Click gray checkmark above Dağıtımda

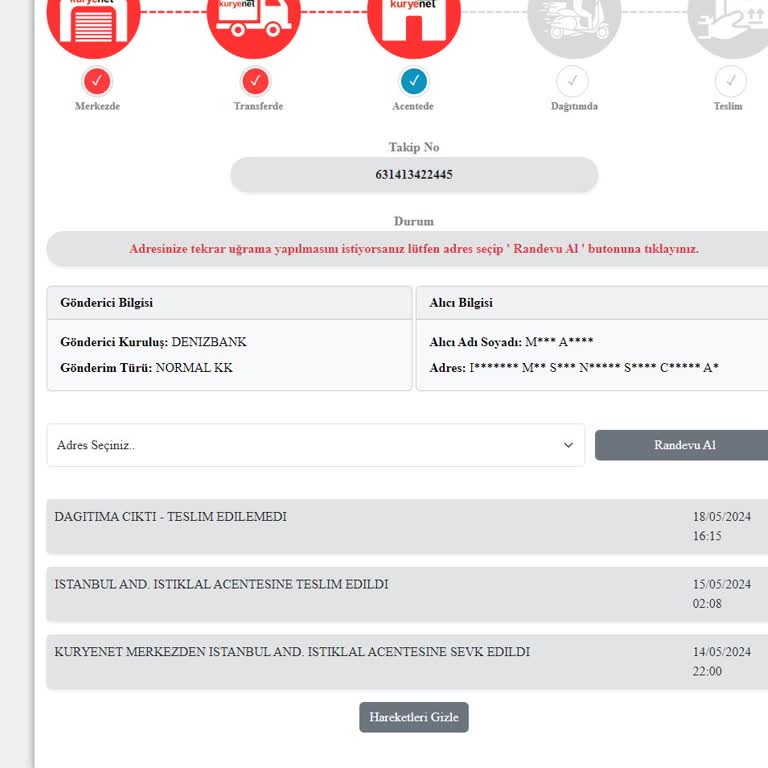(572, 81)
